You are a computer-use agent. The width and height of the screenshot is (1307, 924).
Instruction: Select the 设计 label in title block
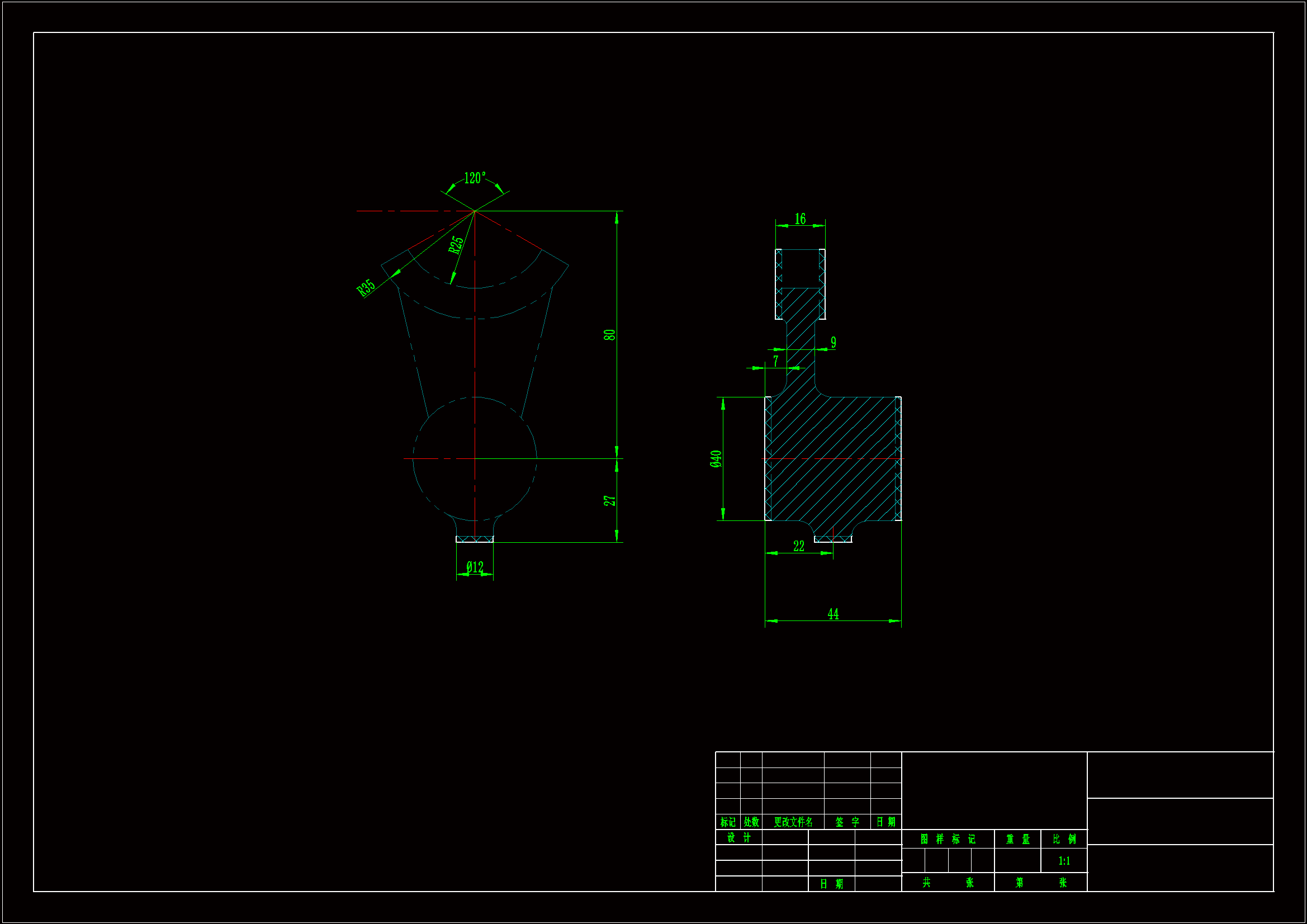pos(739,837)
